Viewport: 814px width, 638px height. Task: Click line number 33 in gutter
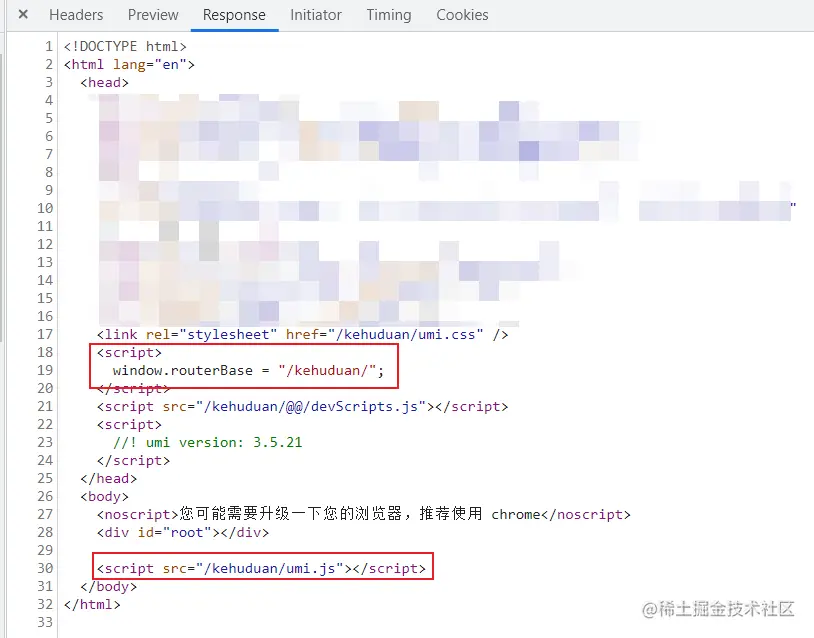(45, 622)
